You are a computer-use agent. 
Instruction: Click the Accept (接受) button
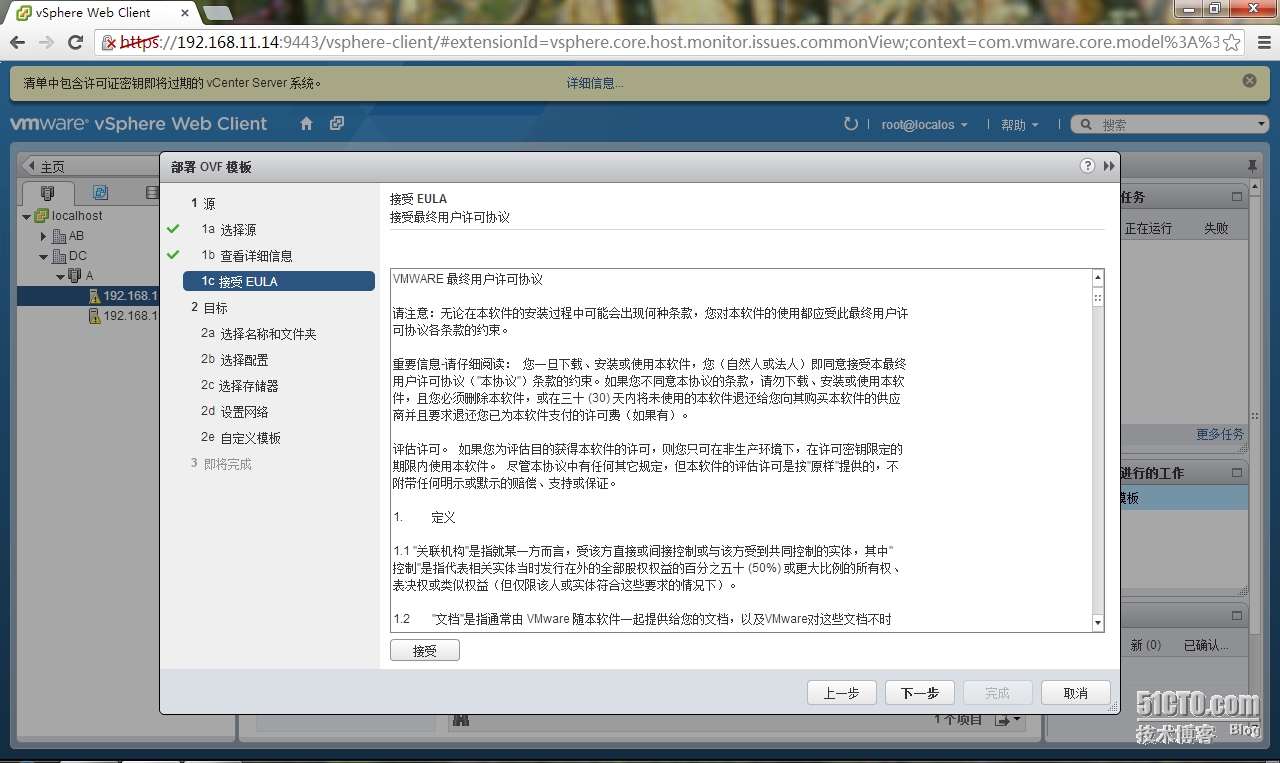click(425, 651)
